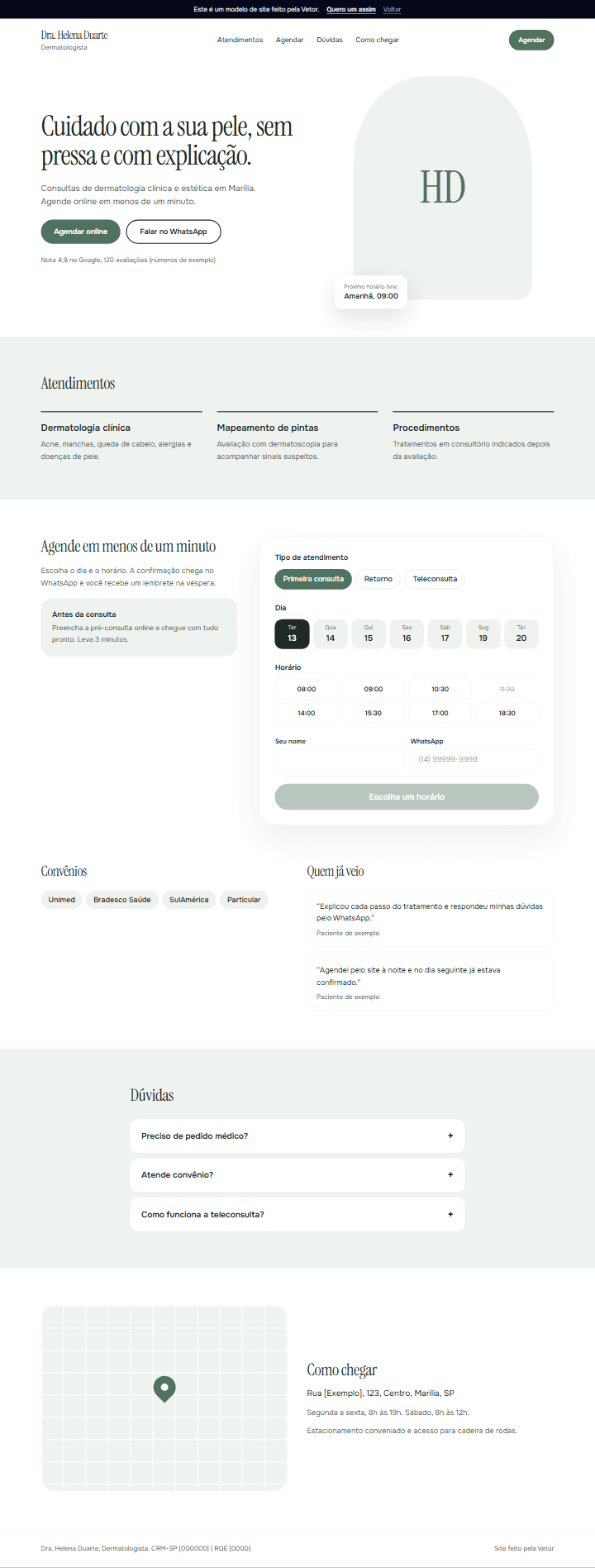
Task: Click the 'Bradesco Saúde' insurance chip
Action: pos(122,900)
